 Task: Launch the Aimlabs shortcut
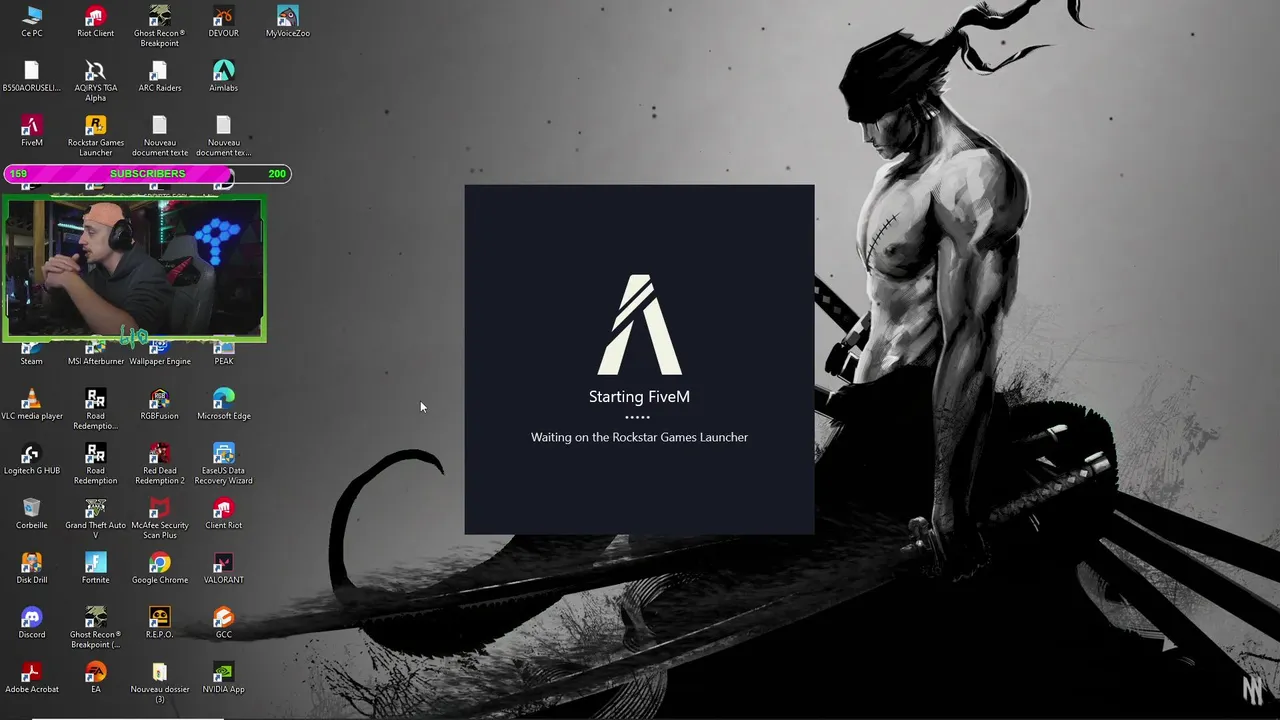pyautogui.click(x=224, y=77)
